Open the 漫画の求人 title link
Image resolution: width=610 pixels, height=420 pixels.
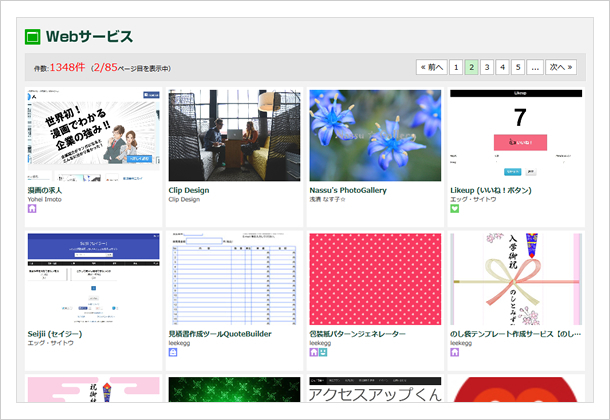point(45,190)
